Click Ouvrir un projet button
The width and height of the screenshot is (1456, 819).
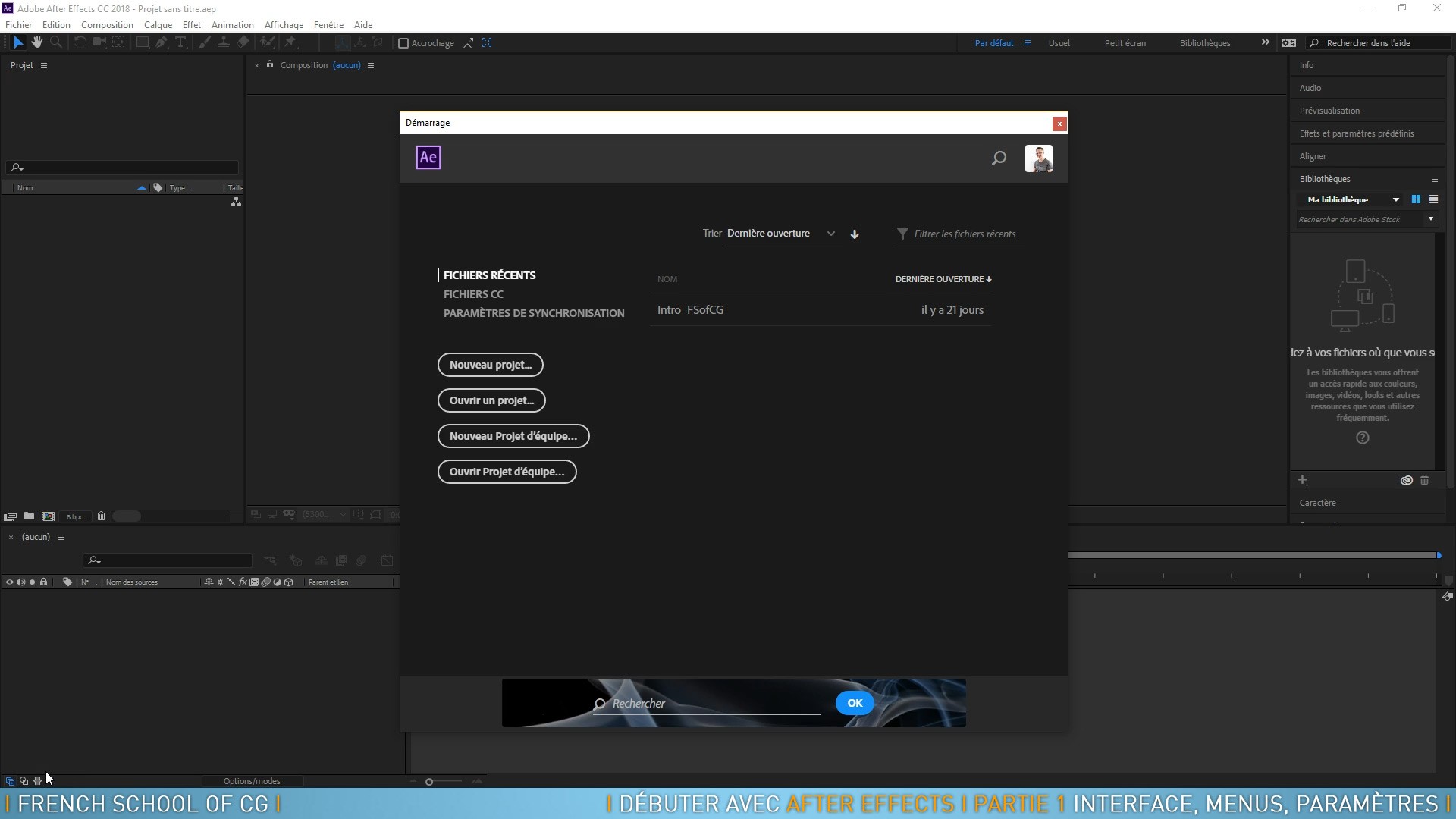pyautogui.click(x=491, y=400)
